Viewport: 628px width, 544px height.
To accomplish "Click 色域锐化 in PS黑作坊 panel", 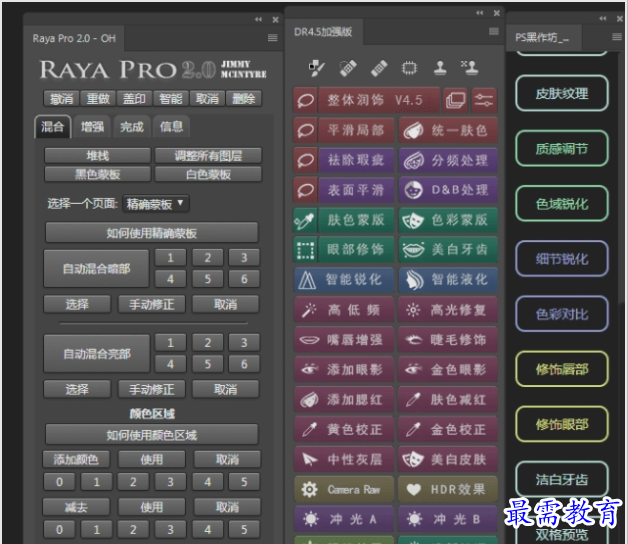I will point(562,204).
